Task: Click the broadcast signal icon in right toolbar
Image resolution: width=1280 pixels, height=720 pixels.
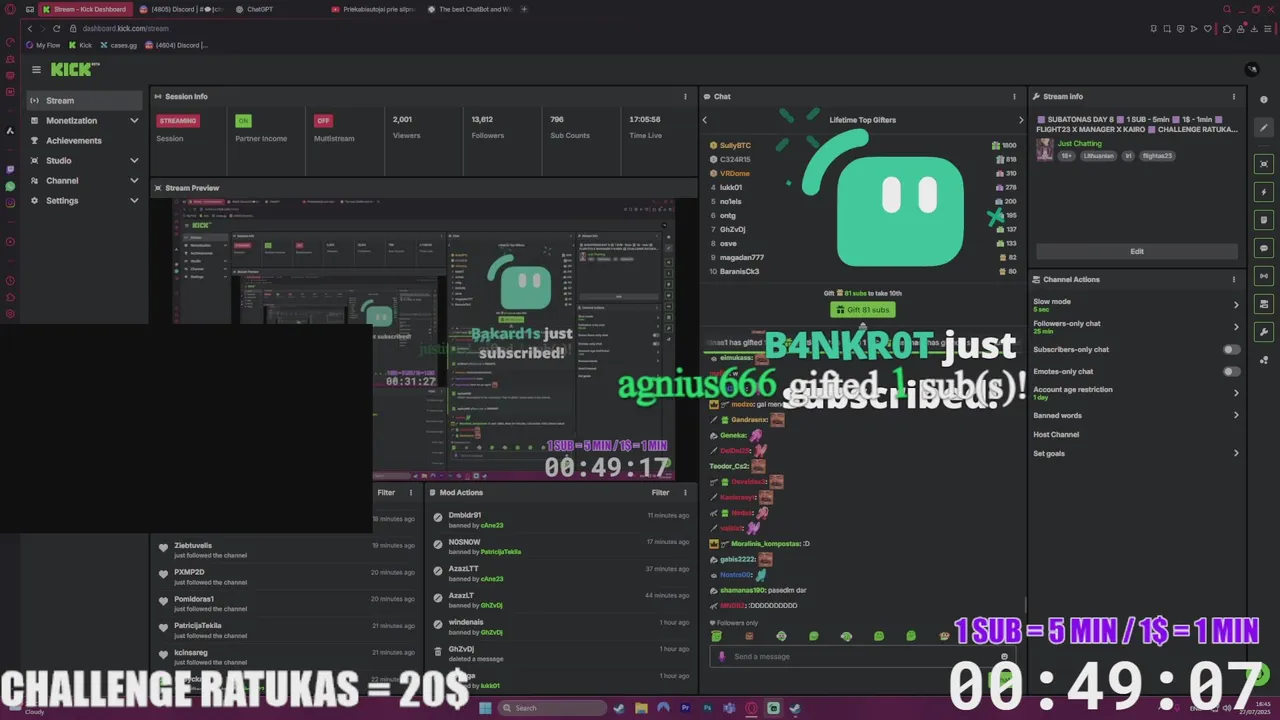Action: pyautogui.click(x=1264, y=276)
